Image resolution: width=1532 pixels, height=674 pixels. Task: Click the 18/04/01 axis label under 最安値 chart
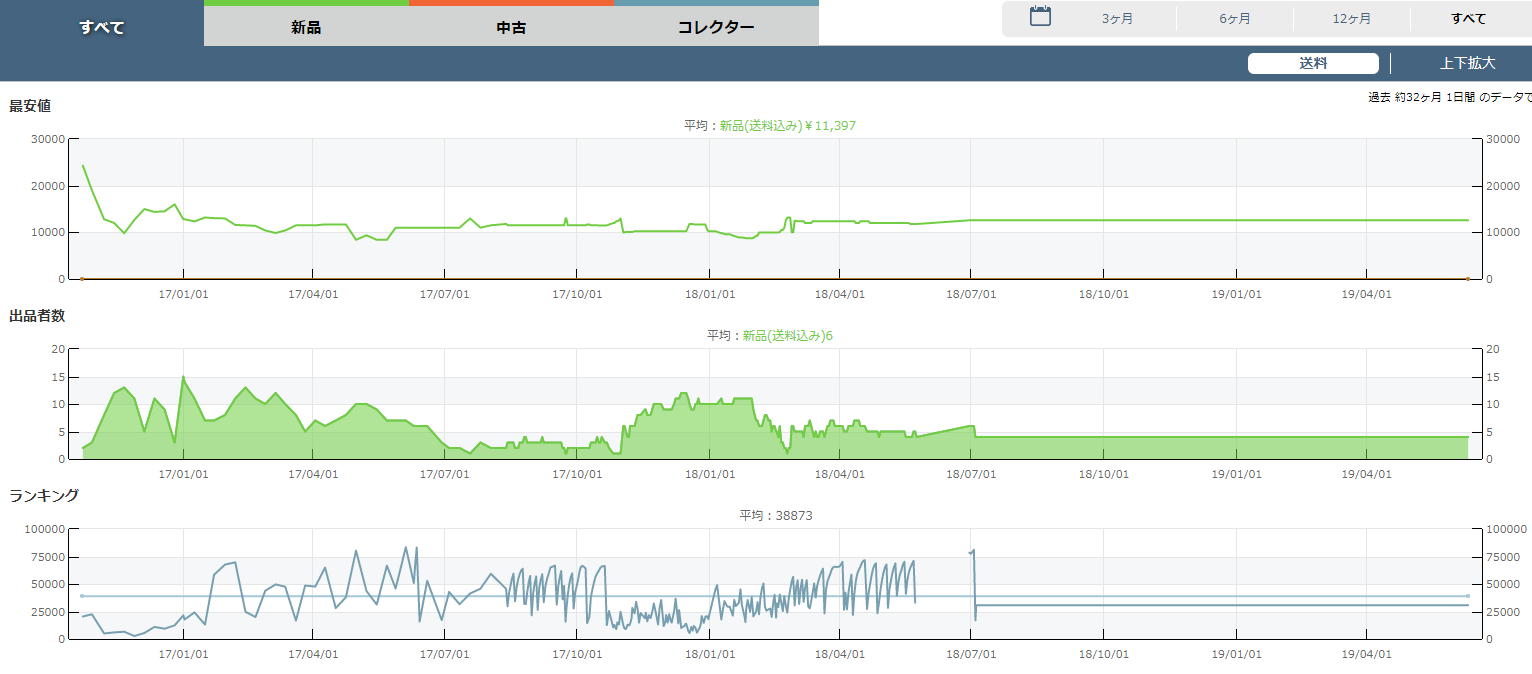click(x=840, y=295)
